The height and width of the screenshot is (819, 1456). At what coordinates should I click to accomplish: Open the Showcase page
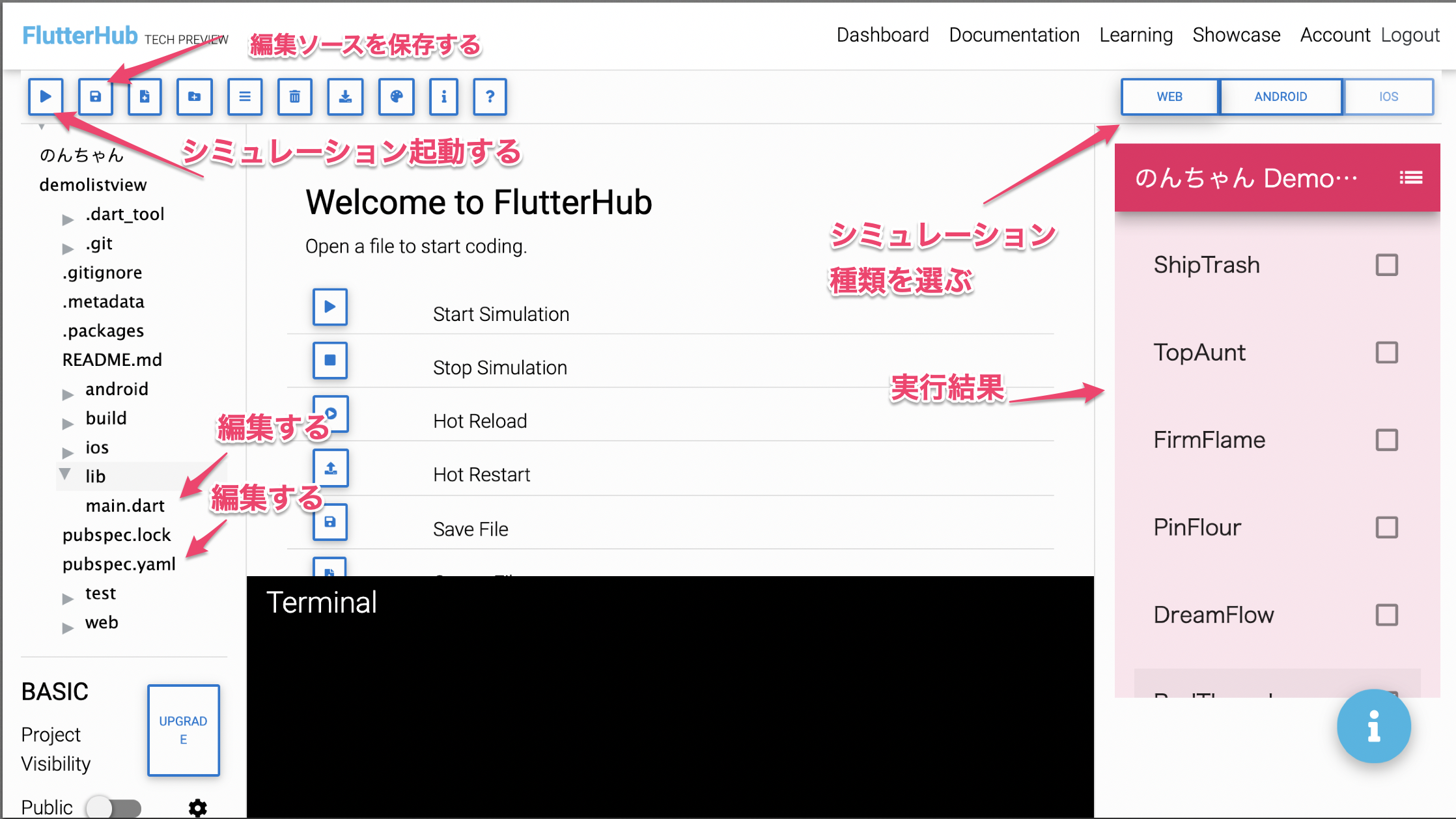[x=1236, y=35]
